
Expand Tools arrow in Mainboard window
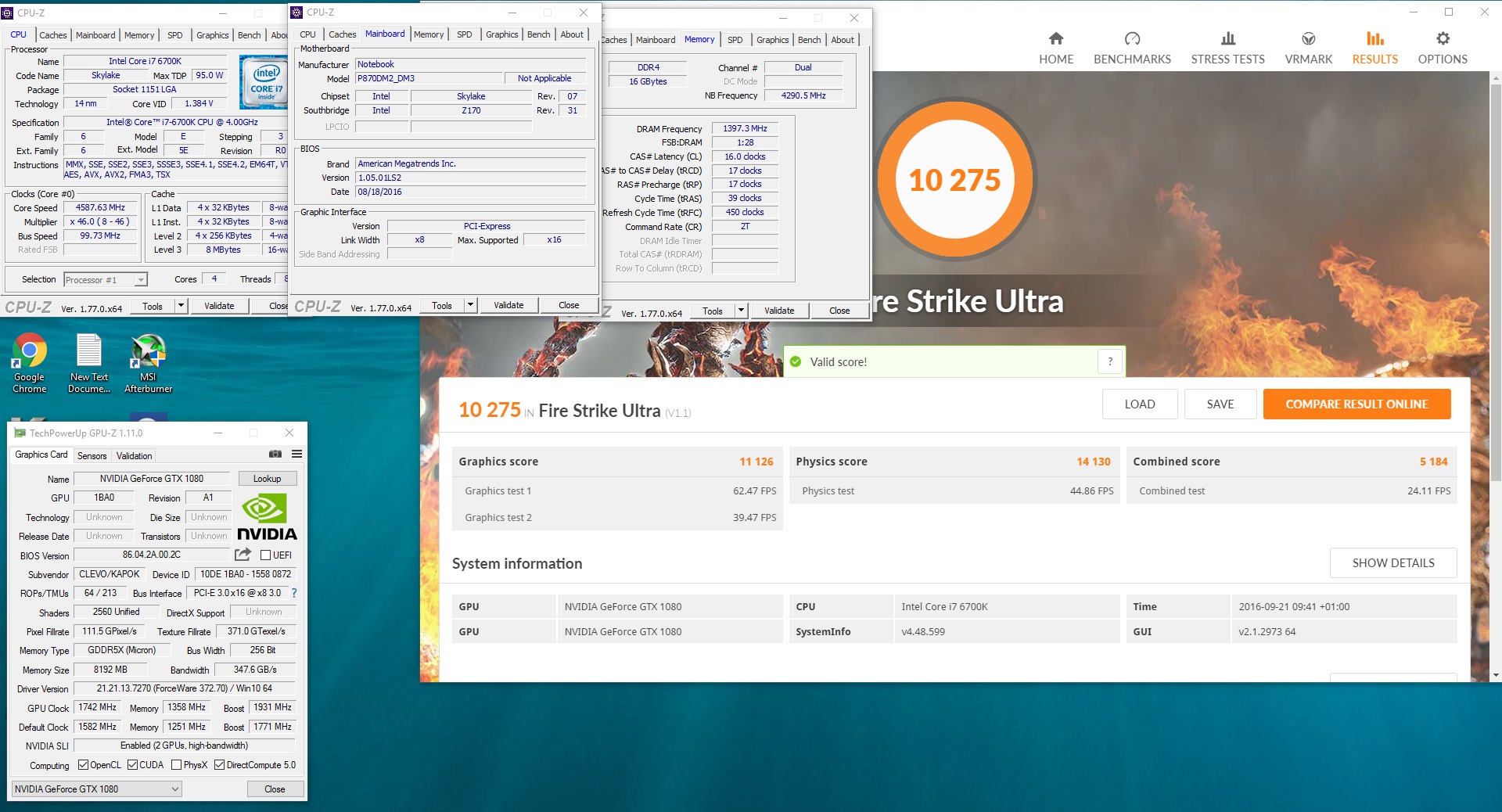point(471,305)
